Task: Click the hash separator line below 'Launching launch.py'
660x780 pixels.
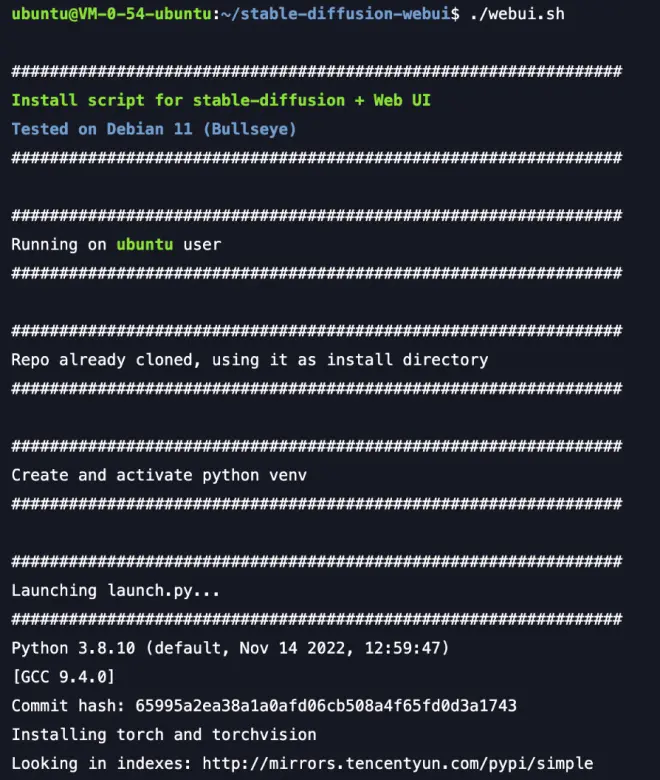Action: 317,619
